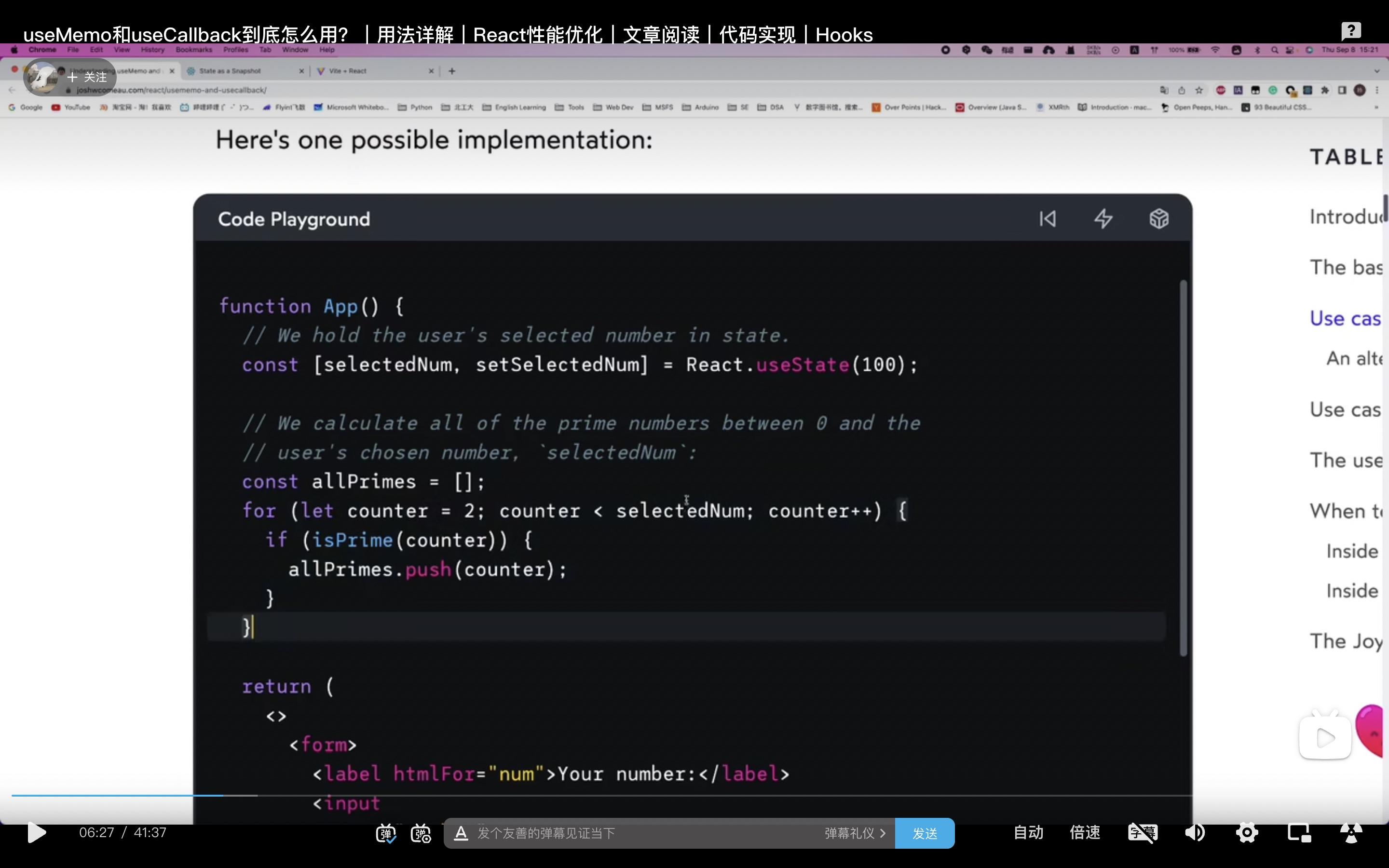
Task: Open video player settings gear
Action: (x=1247, y=832)
